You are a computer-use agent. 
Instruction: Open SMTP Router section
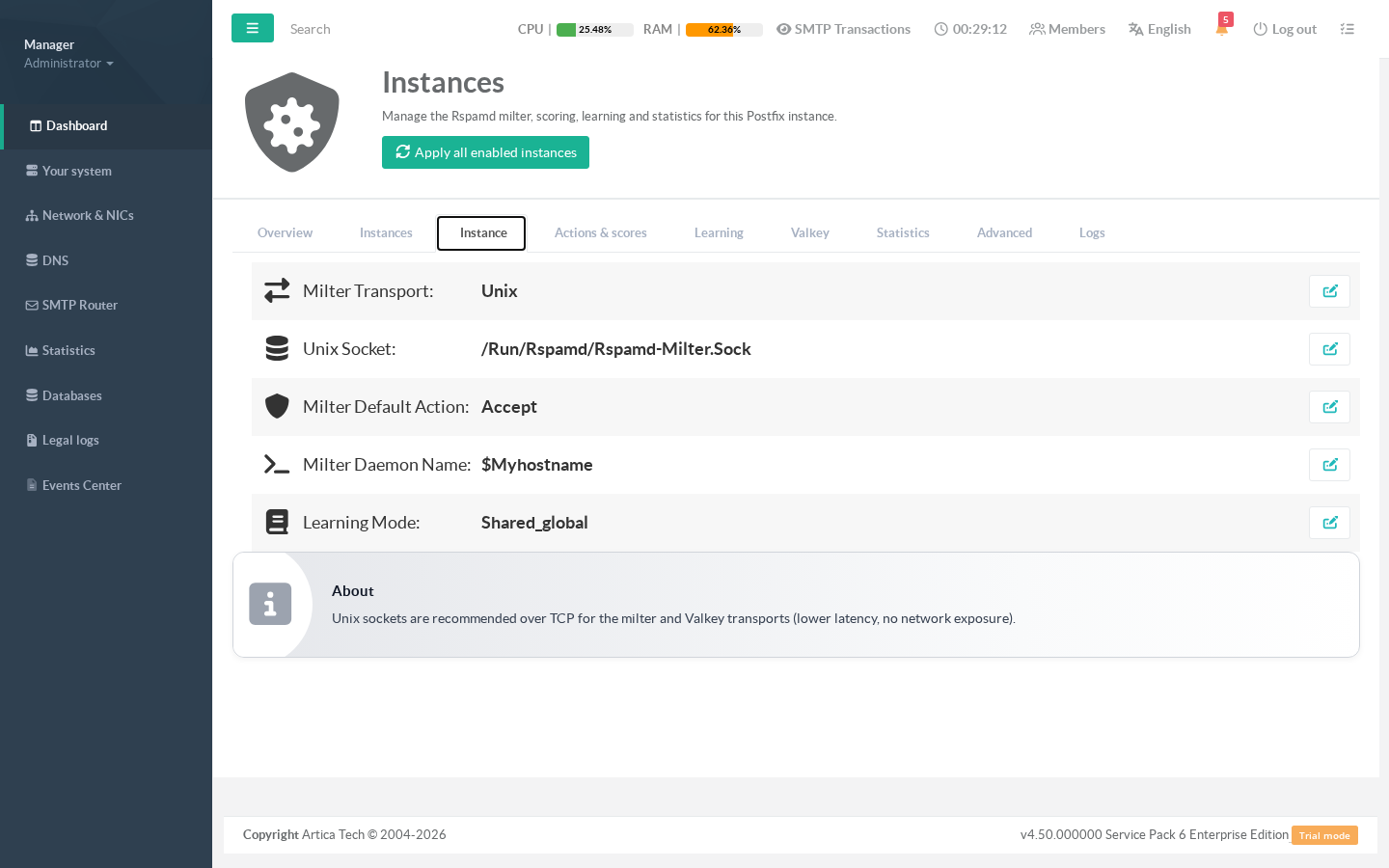tap(106, 305)
